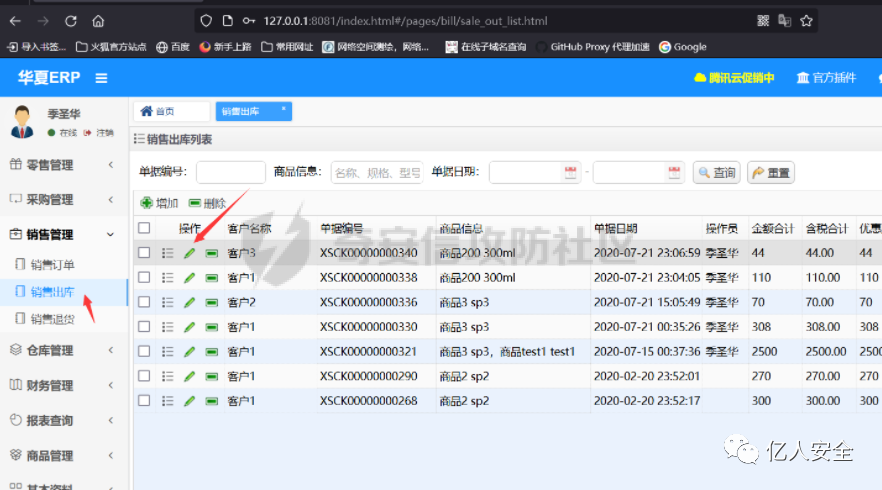Go to browser home page
Image resolution: width=882 pixels, height=490 pixels.
[98, 21]
